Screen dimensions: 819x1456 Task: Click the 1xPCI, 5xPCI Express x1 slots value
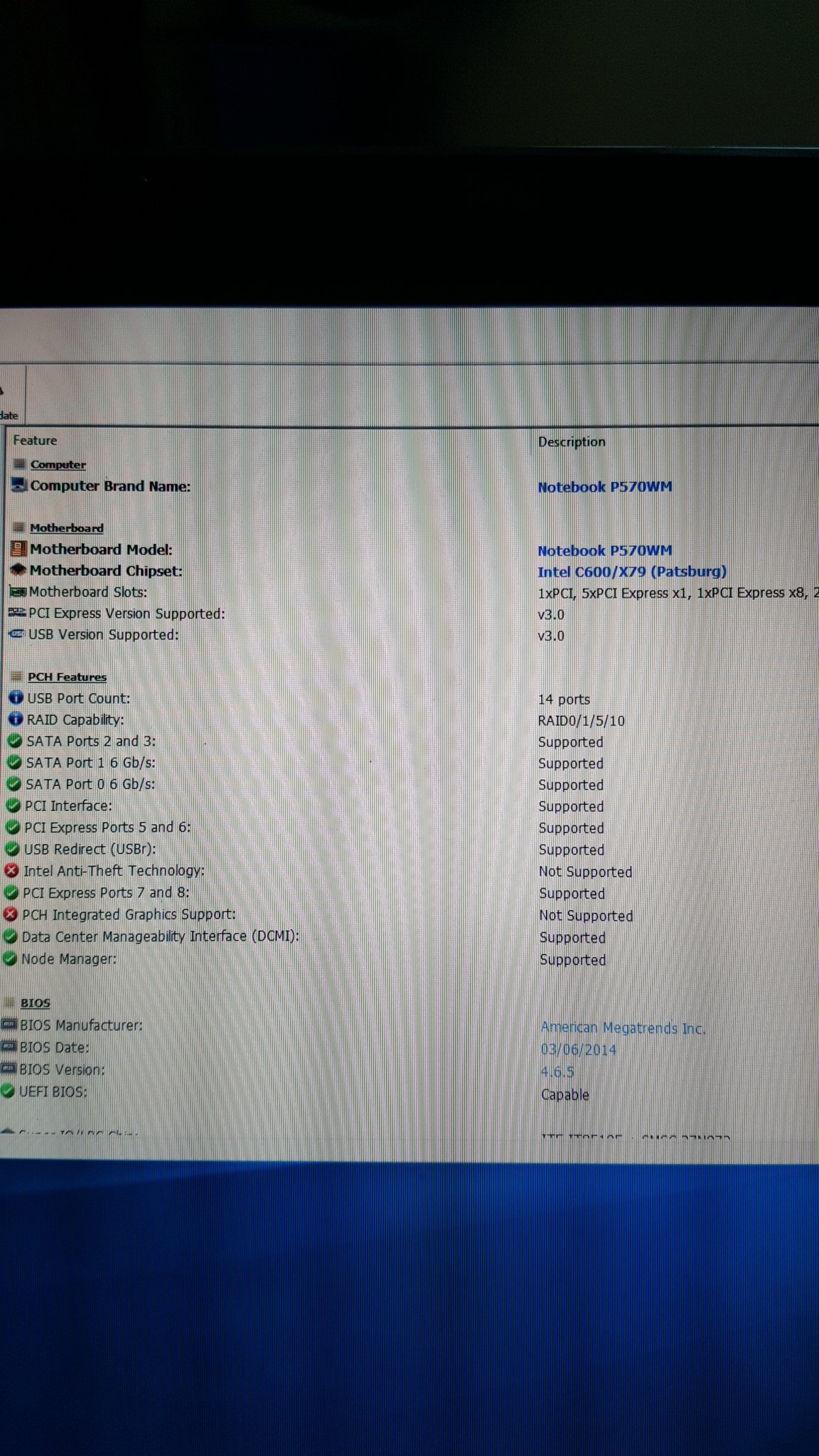click(678, 593)
